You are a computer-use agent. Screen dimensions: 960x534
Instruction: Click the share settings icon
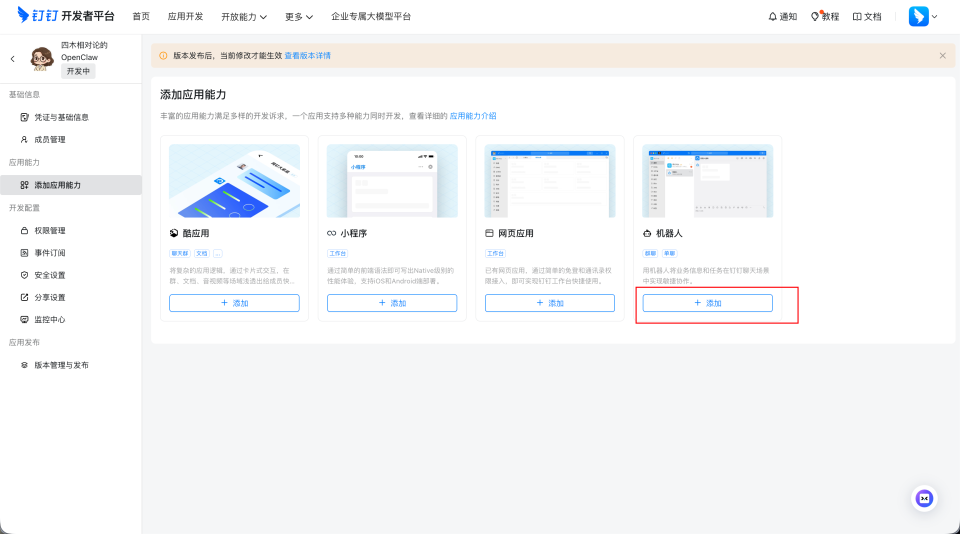click(x=24, y=298)
